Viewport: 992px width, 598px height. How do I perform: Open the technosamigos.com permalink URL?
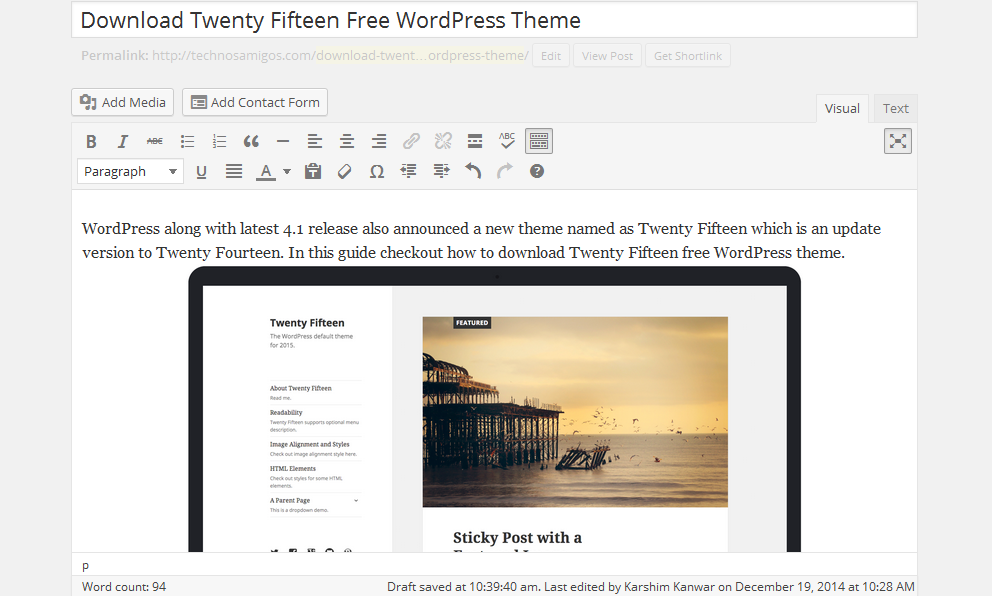click(340, 56)
